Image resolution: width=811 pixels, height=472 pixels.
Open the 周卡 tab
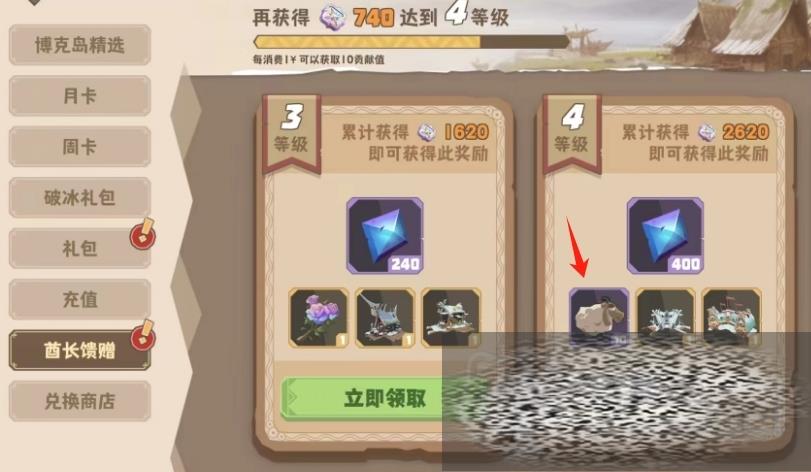pos(80,146)
